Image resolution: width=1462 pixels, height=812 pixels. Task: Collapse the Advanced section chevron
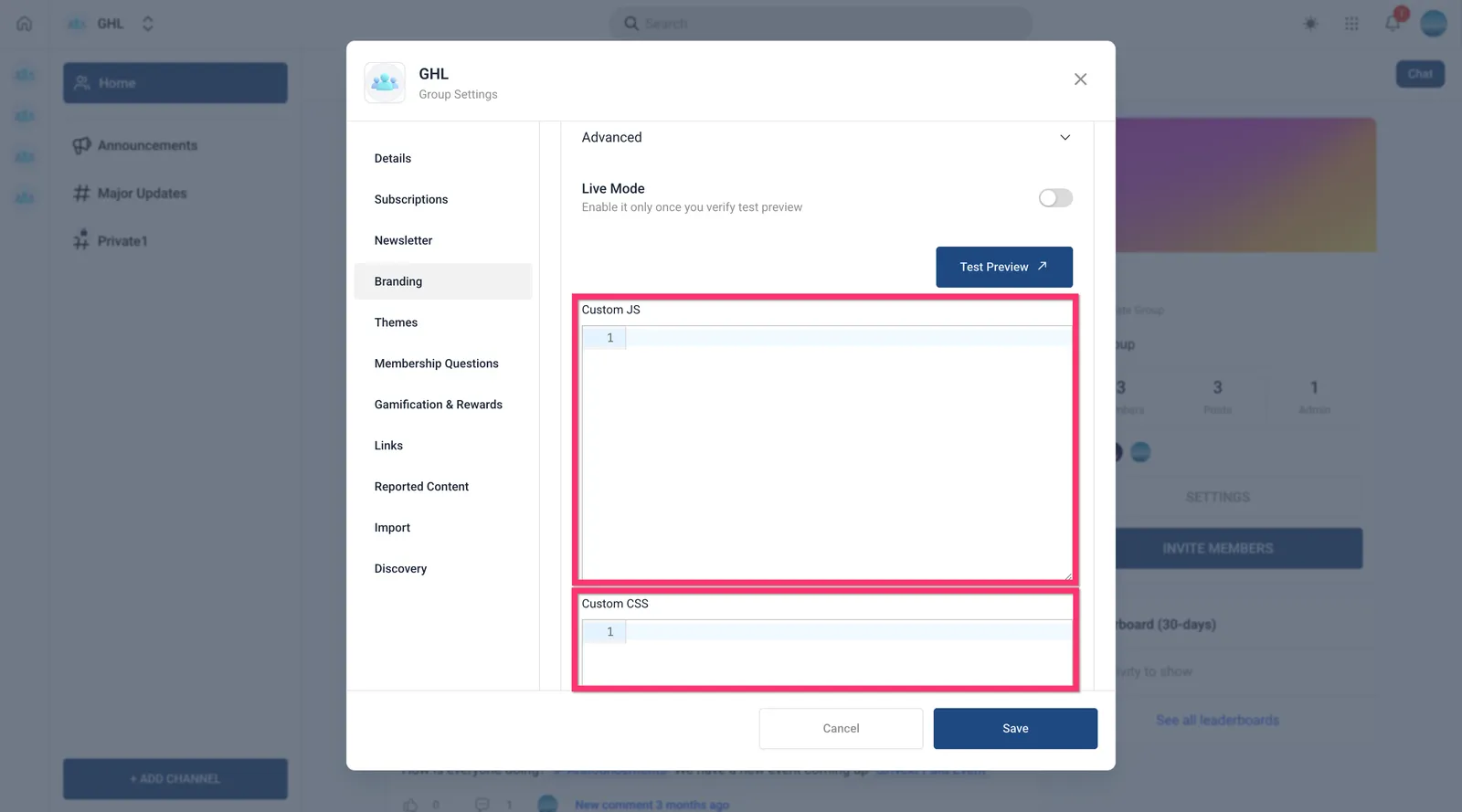(1065, 138)
